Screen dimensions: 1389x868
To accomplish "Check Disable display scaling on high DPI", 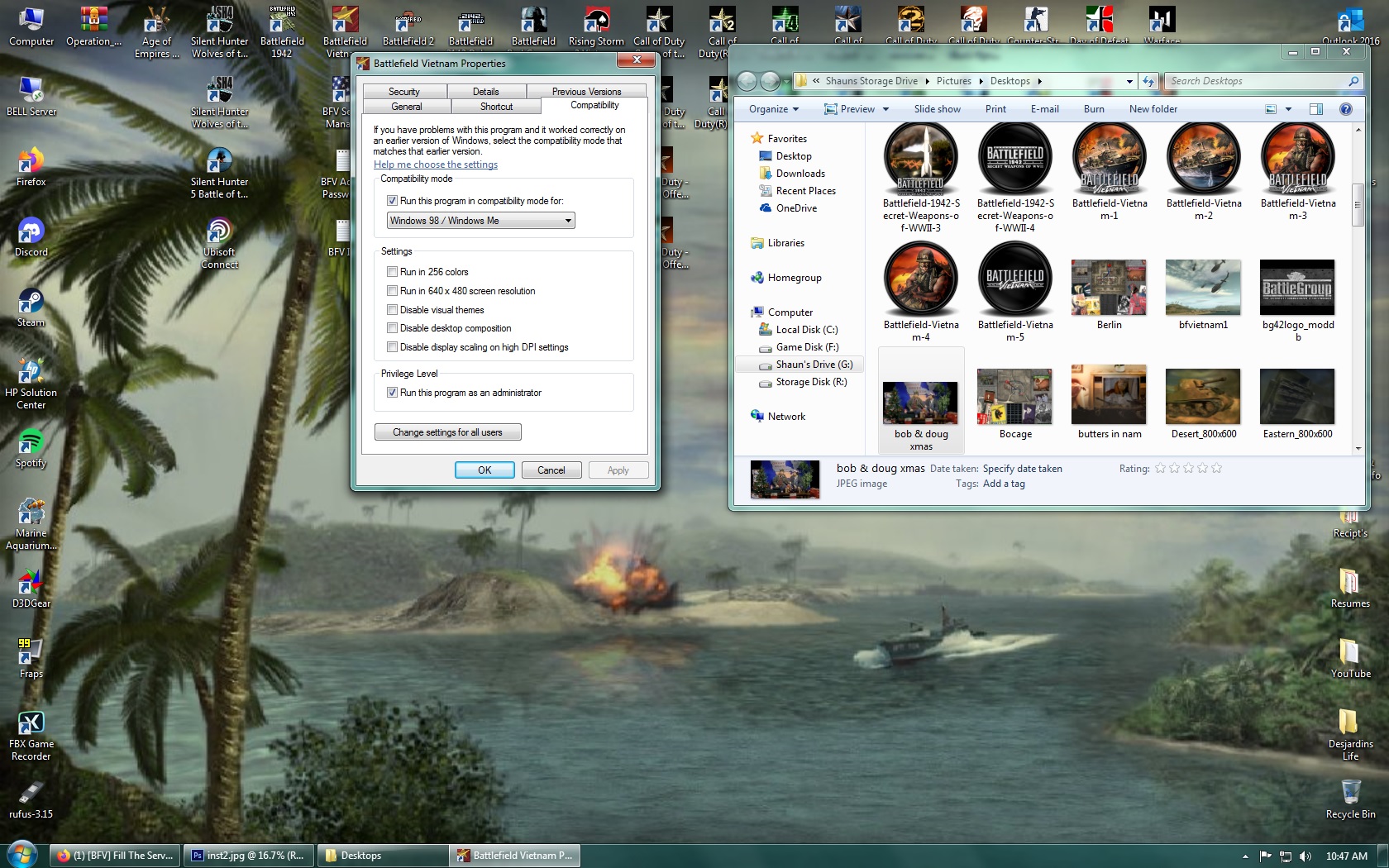I will [x=393, y=347].
